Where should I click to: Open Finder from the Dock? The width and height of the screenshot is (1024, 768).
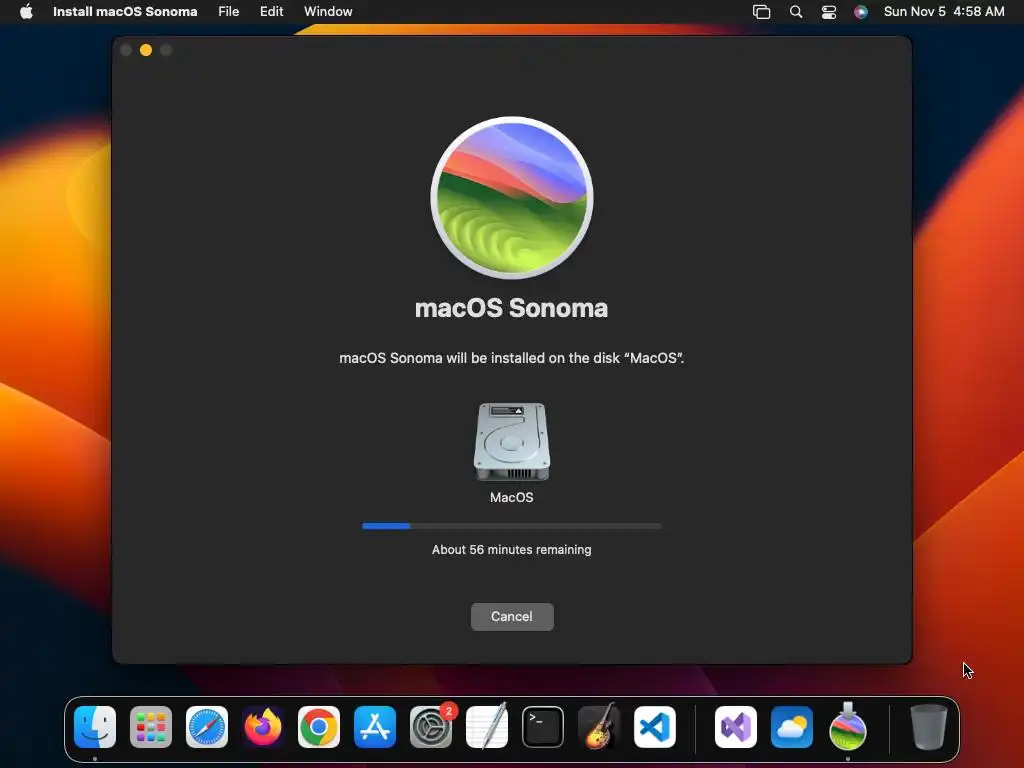pos(95,727)
